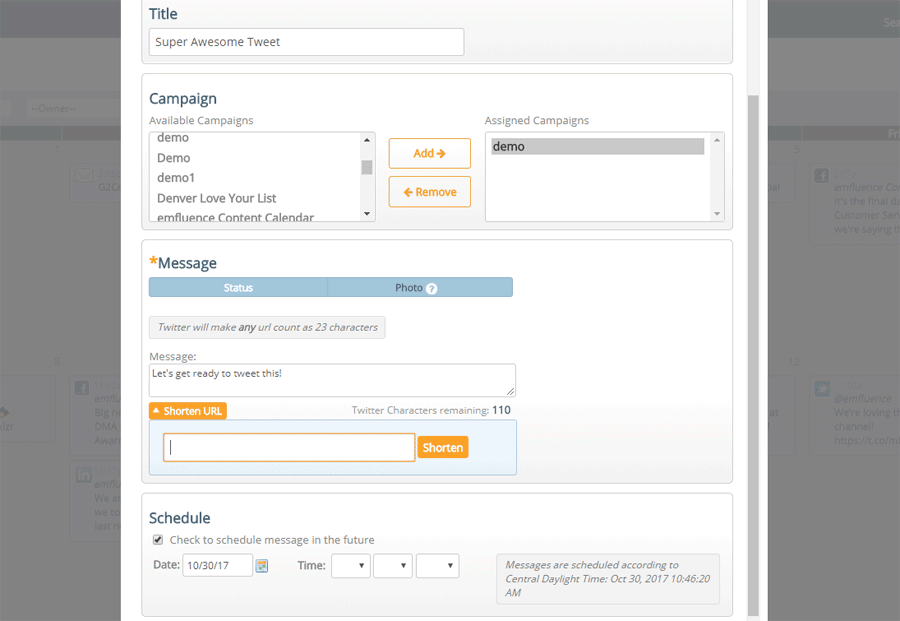
Task: Open the calendar date picker icon
Action: pos(262,566)
